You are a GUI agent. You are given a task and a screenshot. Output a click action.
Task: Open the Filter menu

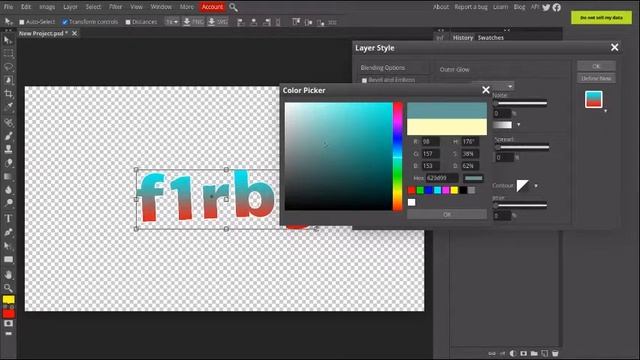116,7
